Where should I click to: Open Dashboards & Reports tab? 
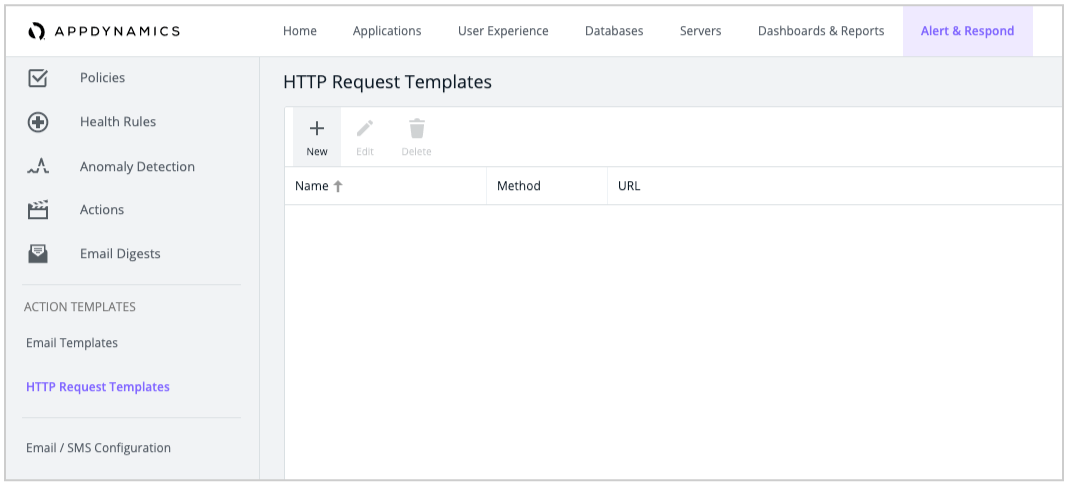coord(821,31)
